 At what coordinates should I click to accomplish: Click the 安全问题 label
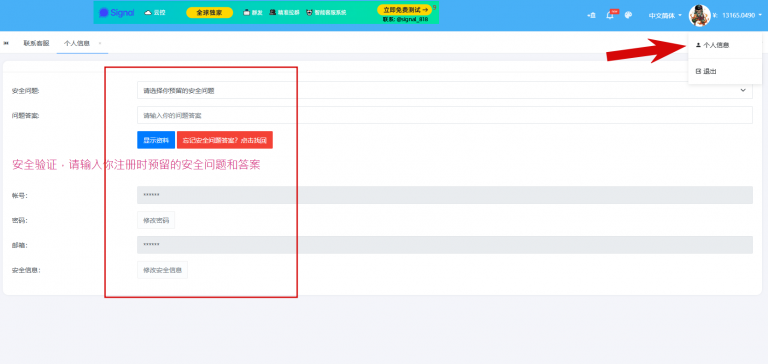[25, 91]
